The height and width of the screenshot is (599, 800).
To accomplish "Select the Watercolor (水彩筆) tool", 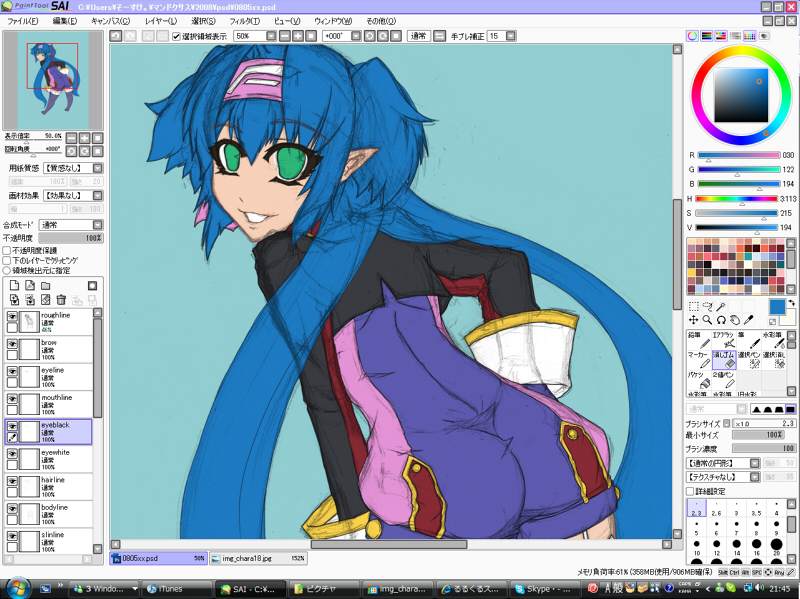I will 773,340.
